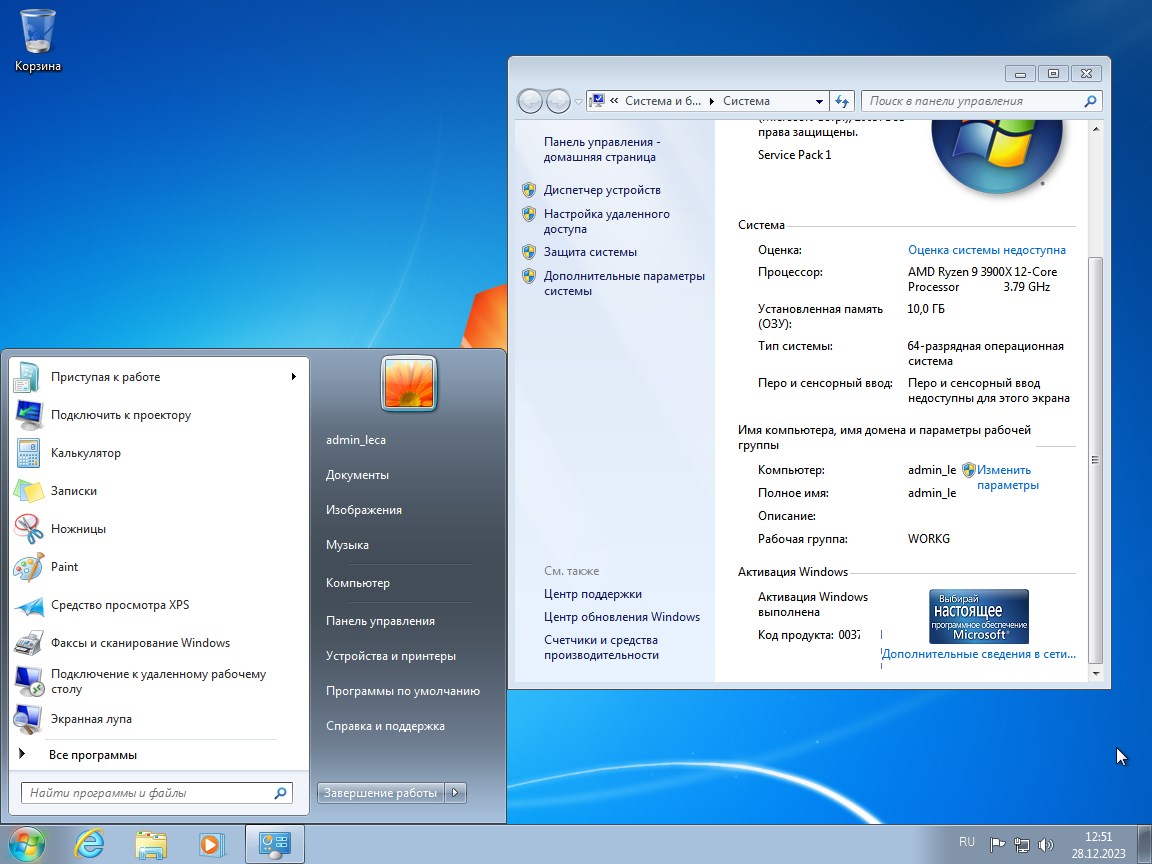The width and height of the screenshot is (1152, 864).
Task: Open Справка и поддержка entry
Action: click(x=385, y=726)
